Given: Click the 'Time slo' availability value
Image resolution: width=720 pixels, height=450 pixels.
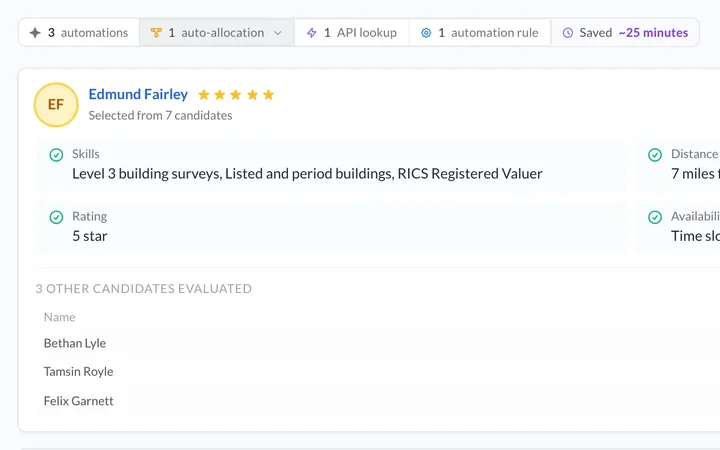Looking at the screenshot, I should (x=695, y=236).
